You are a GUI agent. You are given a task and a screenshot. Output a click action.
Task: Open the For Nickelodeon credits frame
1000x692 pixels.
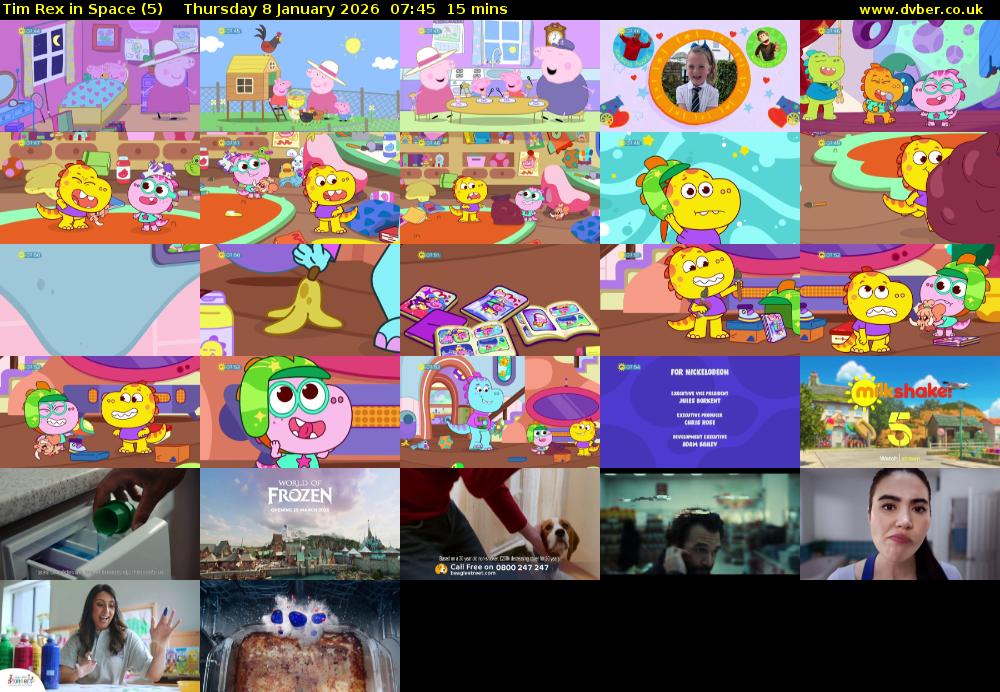point(699,412)
